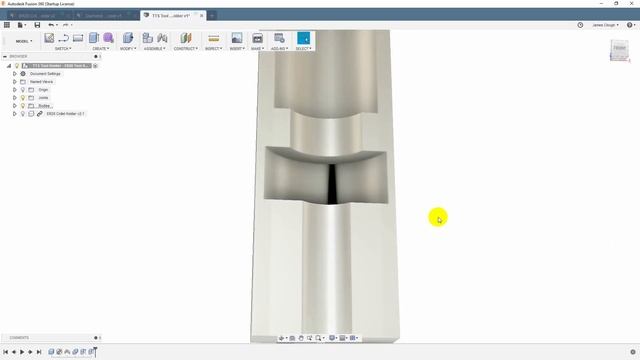Image resolution: width=640 pixels, height=360 pixels.
Task: Activate the blue Select tool
Action: click(303, 38)
